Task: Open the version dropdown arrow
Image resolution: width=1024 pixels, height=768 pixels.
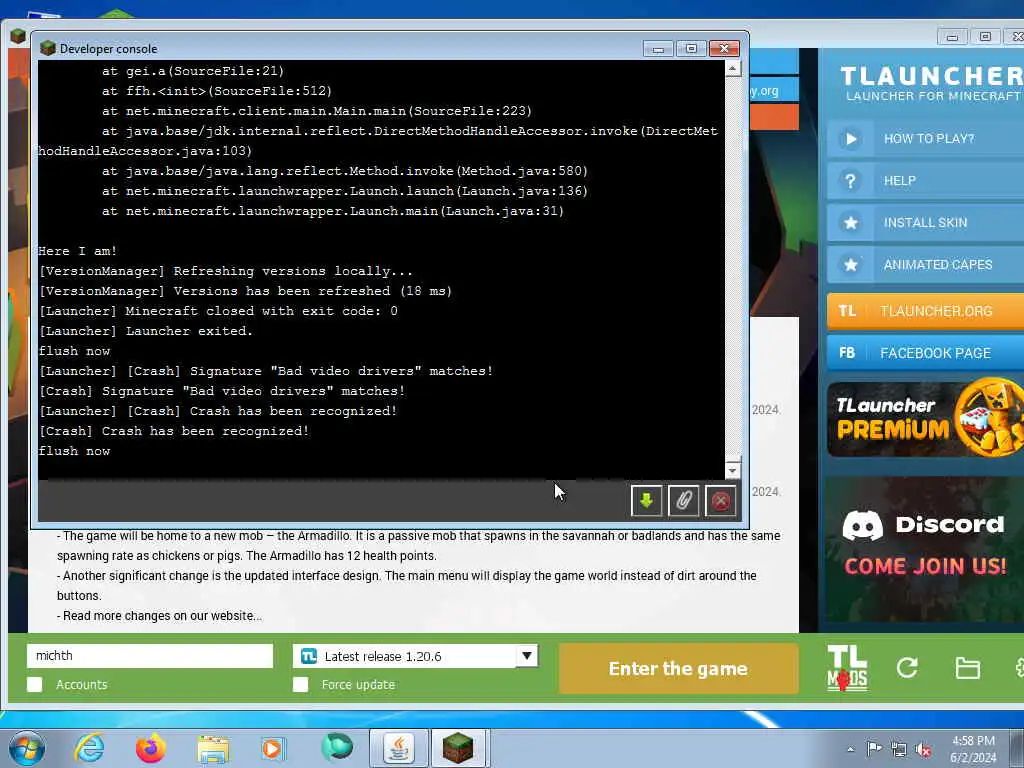Action: [x=526, y=656]
